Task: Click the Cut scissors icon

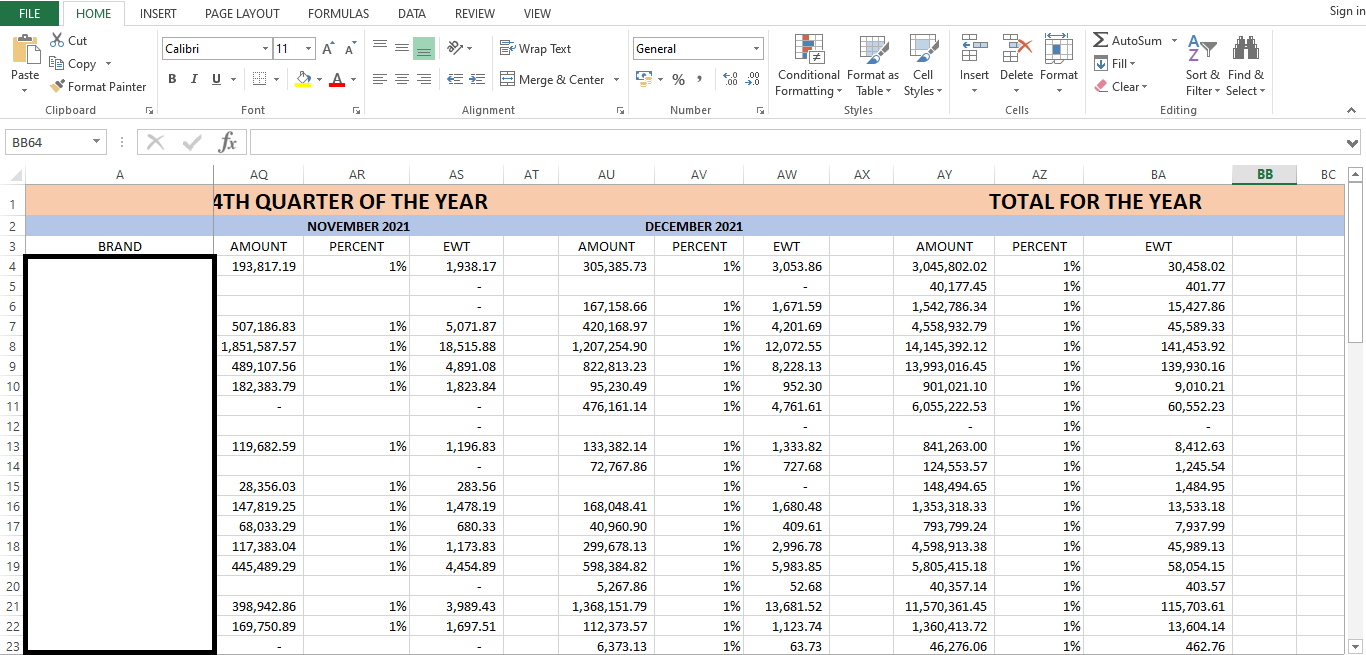Action: point(57,40)
